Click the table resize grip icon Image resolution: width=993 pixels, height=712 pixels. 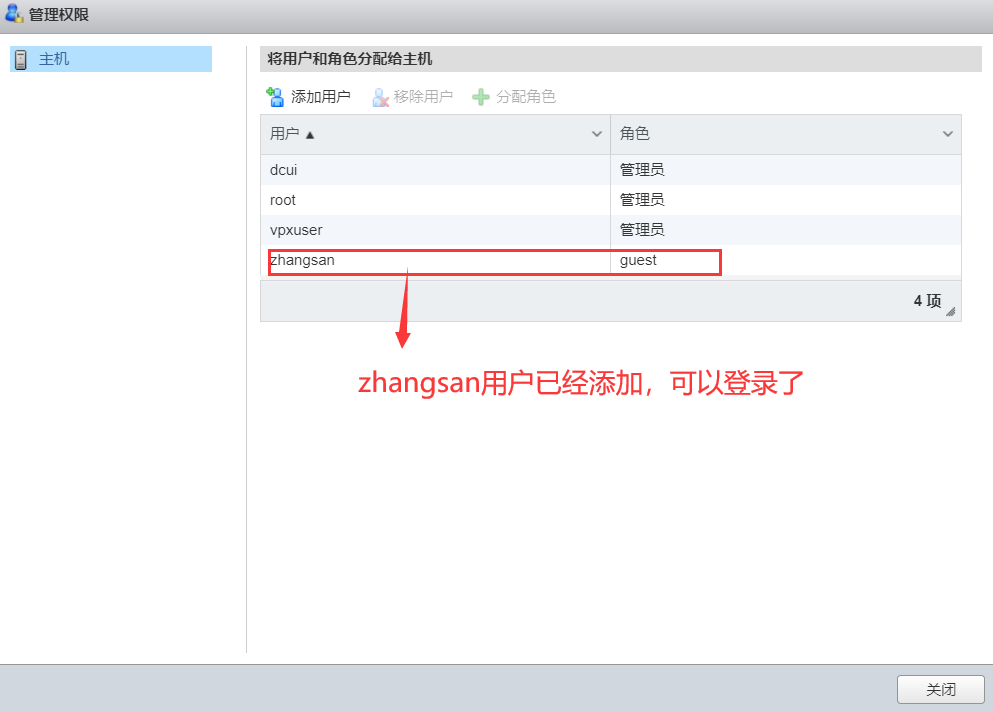951,311
